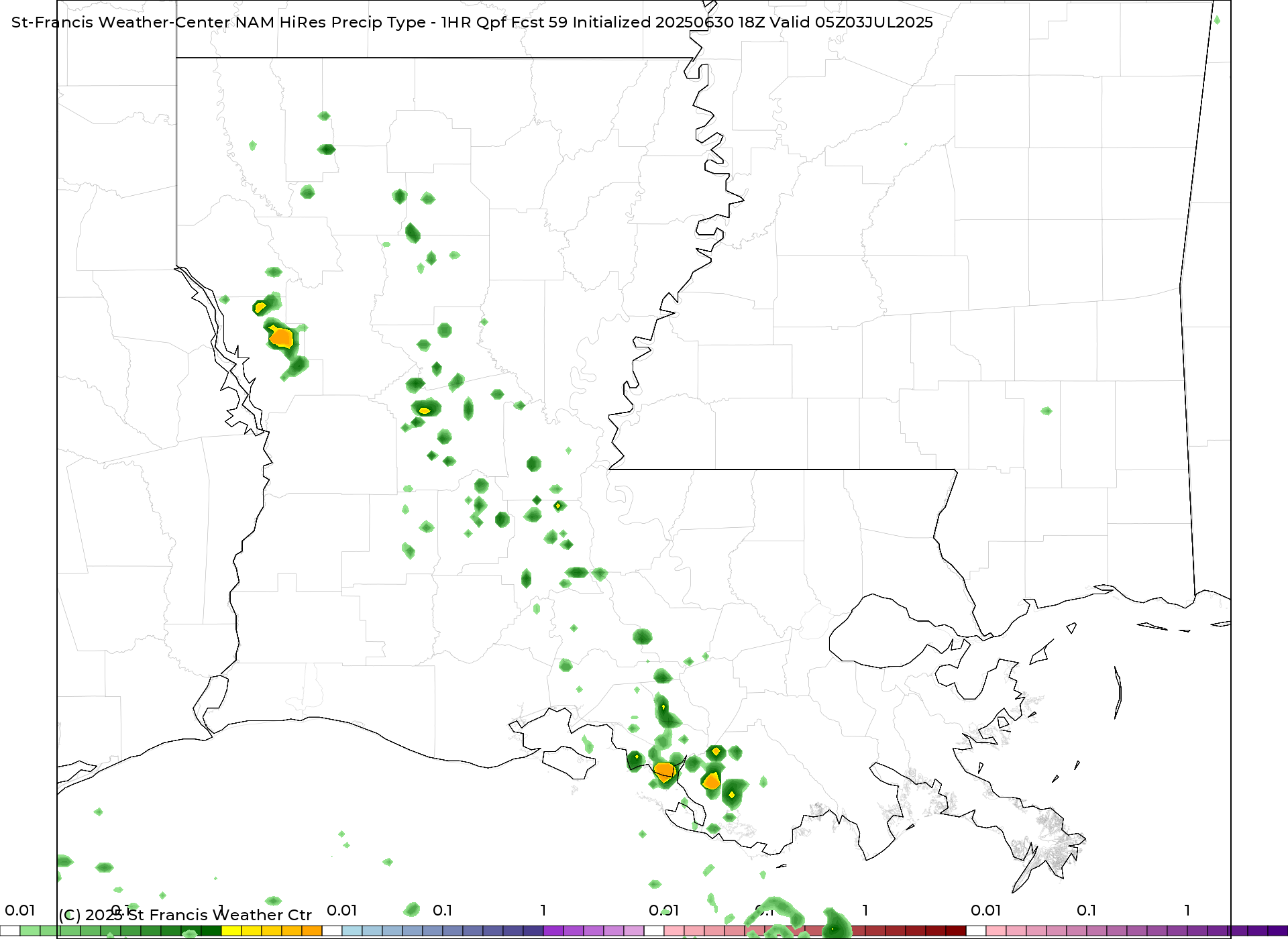Select the deepest orange legend swatch
The height and width of the screenshot is (939, 1288).
pyautogui.click(x=312, y=931)
